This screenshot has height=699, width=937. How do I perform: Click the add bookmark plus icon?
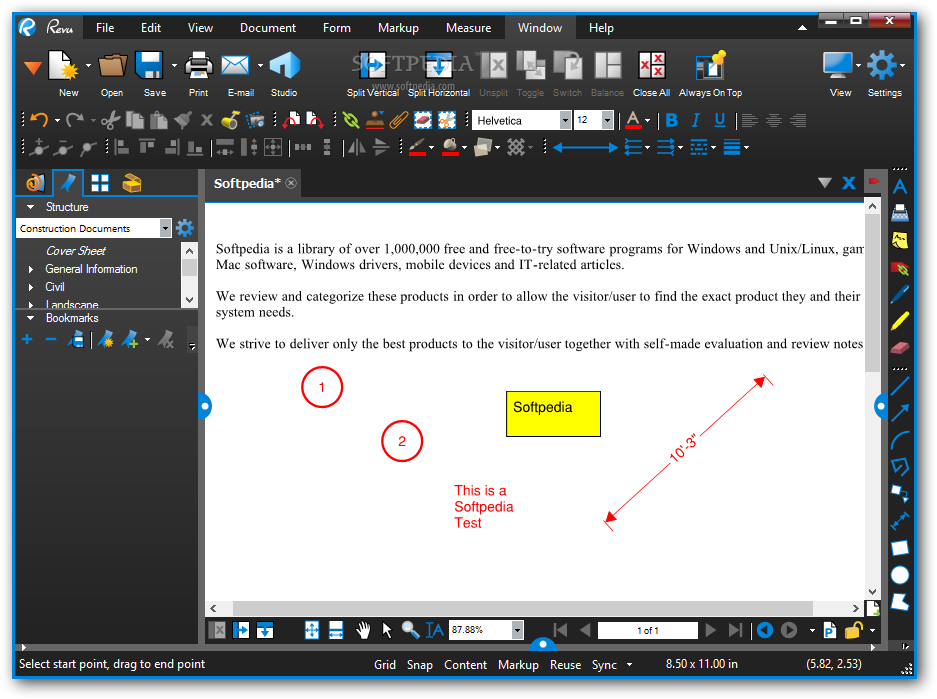27,339
